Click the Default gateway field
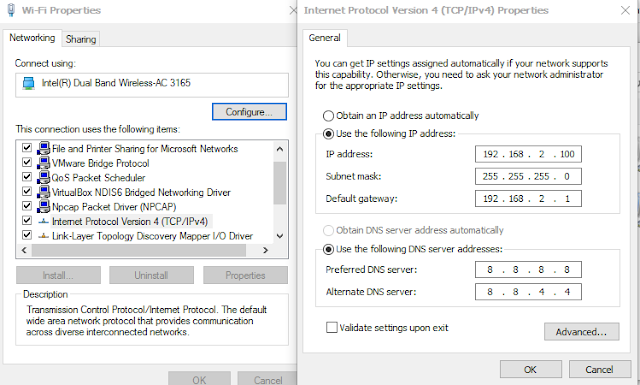The width and height of the screenshot is (640, 385). 528,199
